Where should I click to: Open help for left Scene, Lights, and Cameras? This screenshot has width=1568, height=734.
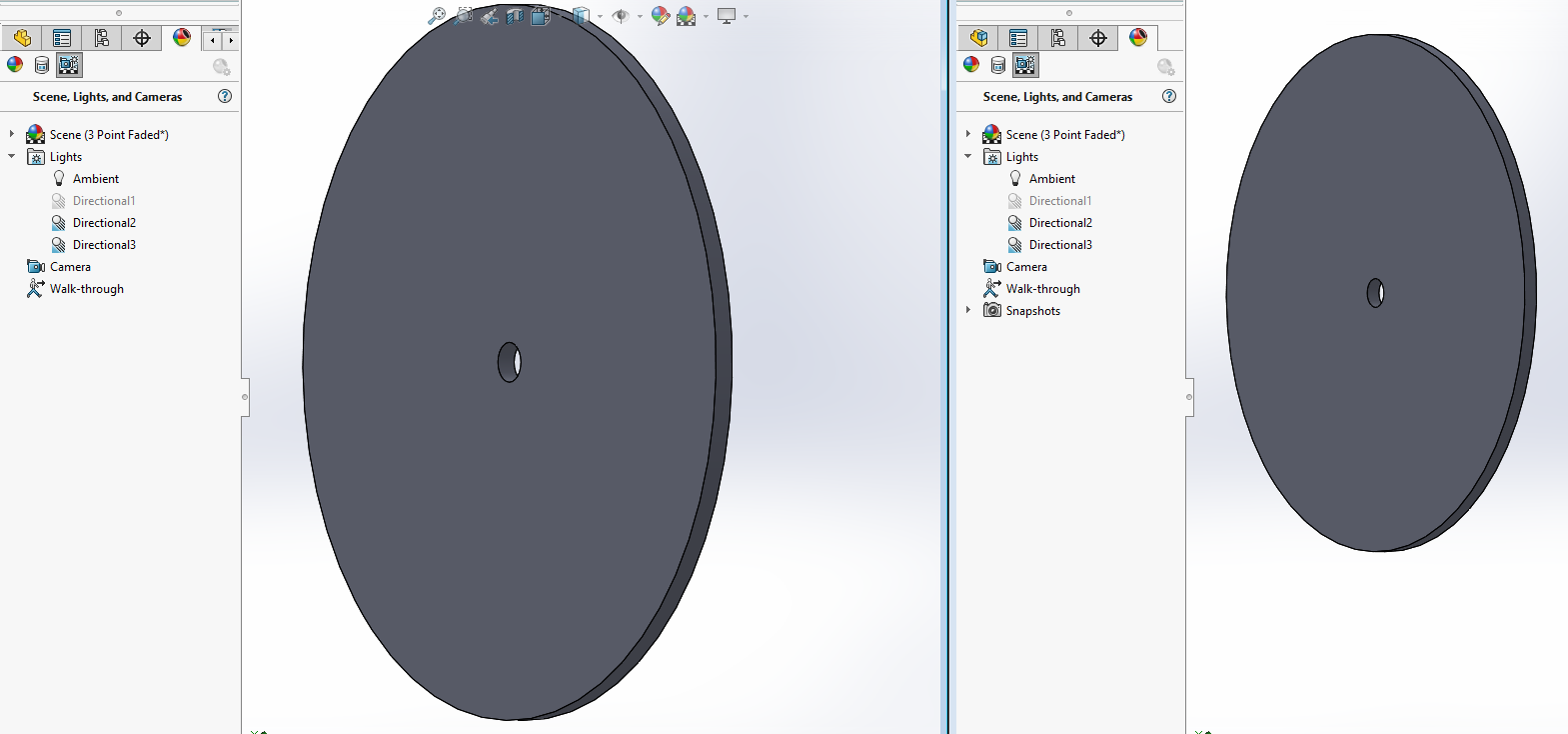(x=225, y=96)
